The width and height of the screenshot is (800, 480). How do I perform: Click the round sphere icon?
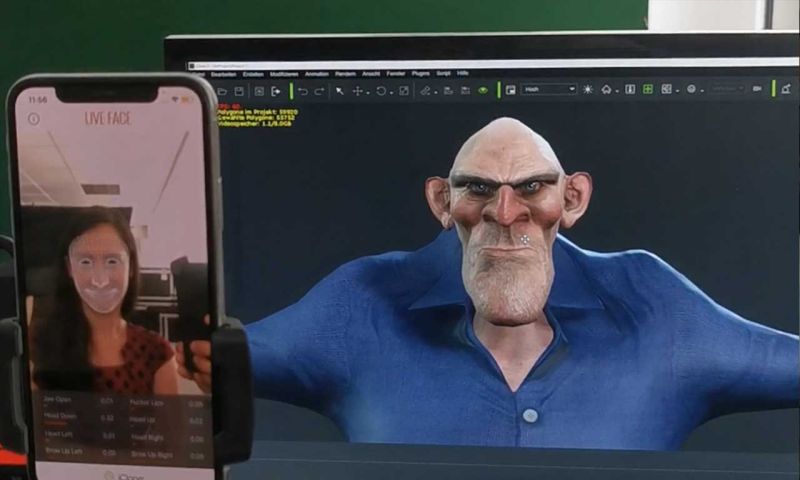point(691,89)
